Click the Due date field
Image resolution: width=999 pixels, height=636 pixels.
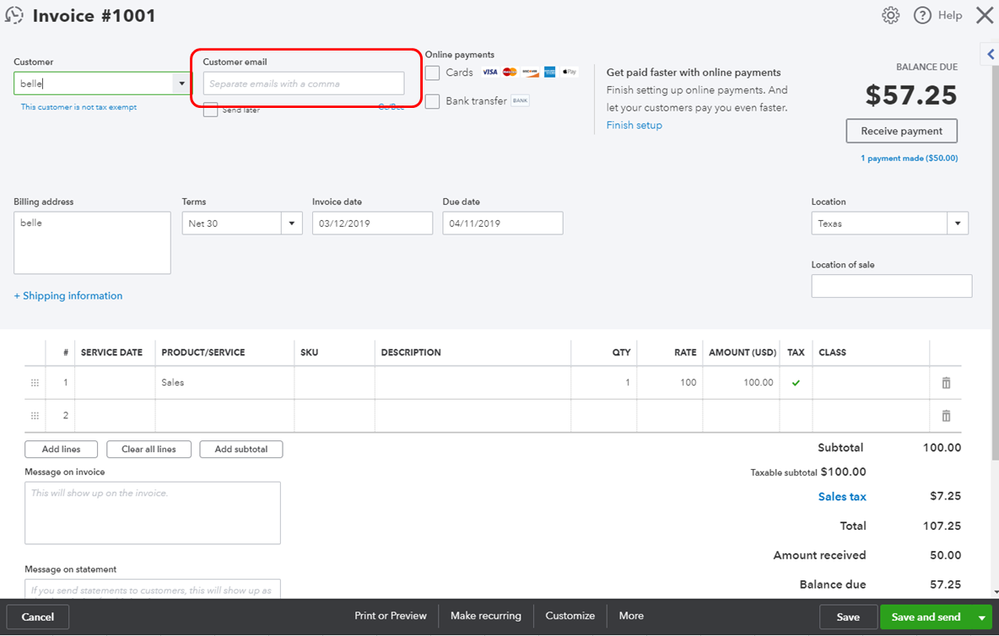[x=503, y=223]
